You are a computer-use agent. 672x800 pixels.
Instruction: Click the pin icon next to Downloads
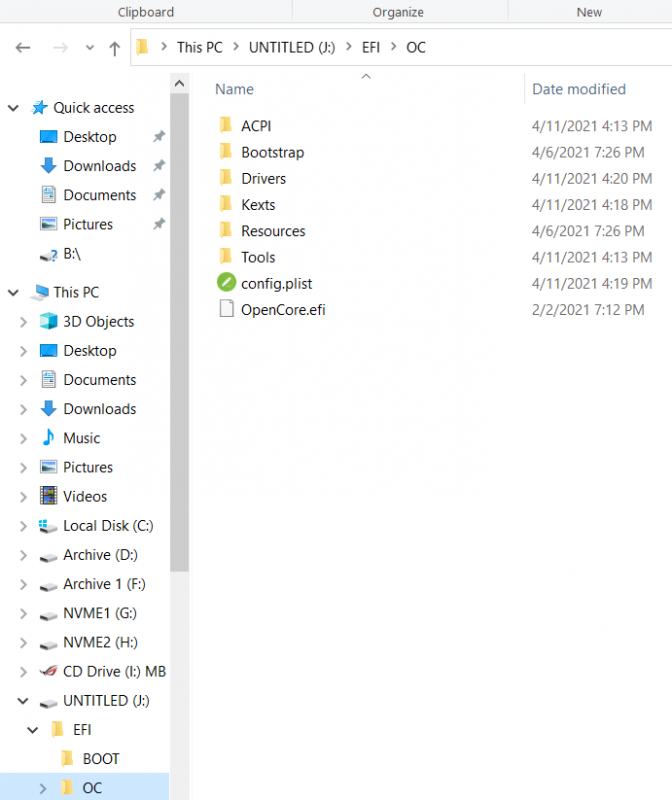click(x=159, y=166)
